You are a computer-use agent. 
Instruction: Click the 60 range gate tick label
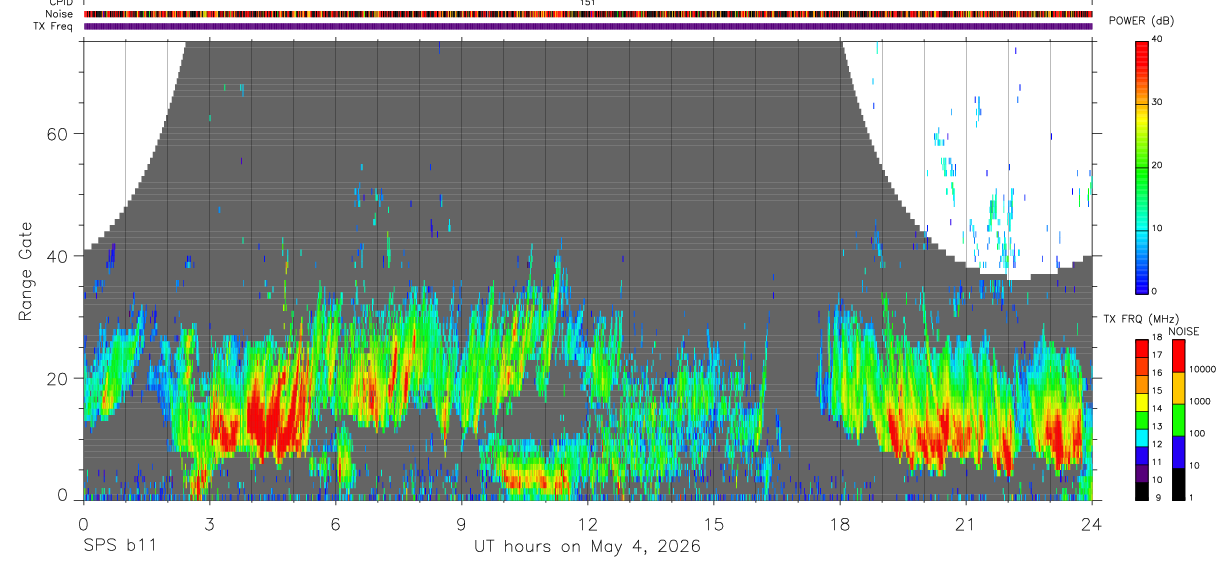pos(59,133)
